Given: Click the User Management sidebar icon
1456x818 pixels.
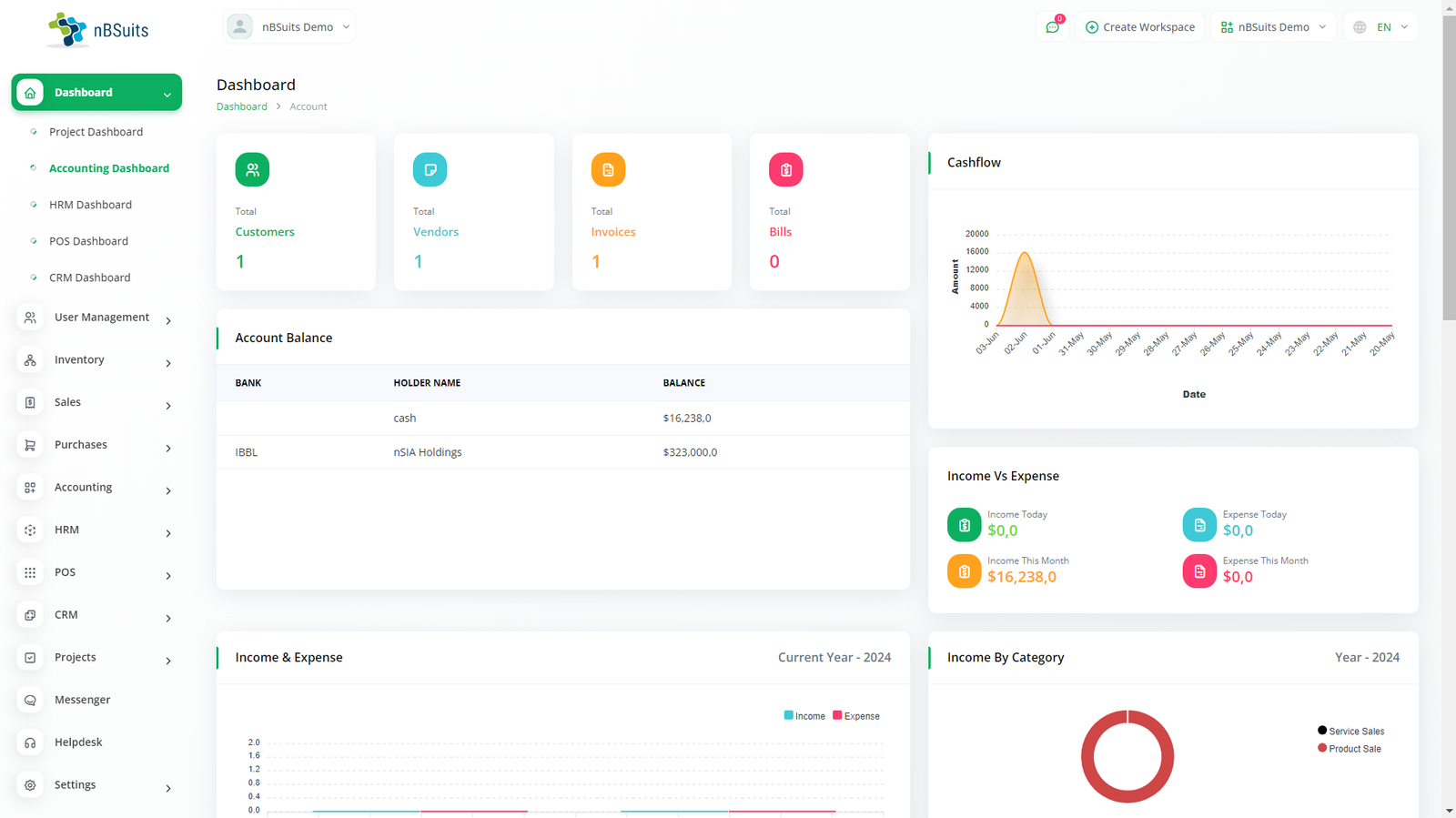Looking at the screenshot, I should 30,318.
